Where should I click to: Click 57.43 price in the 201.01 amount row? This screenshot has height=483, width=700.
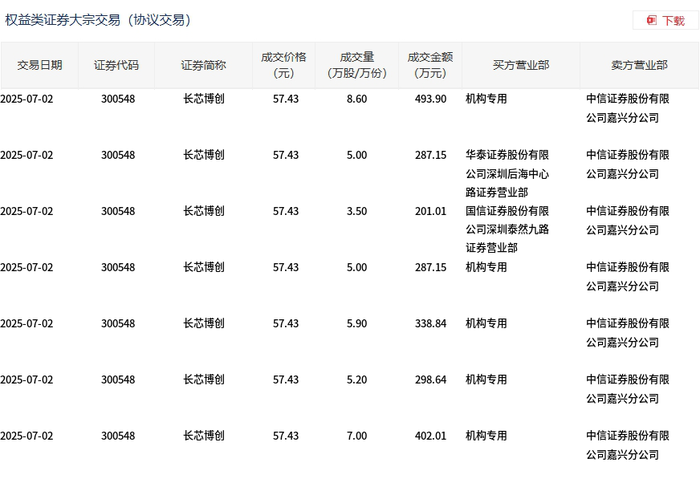286,211
